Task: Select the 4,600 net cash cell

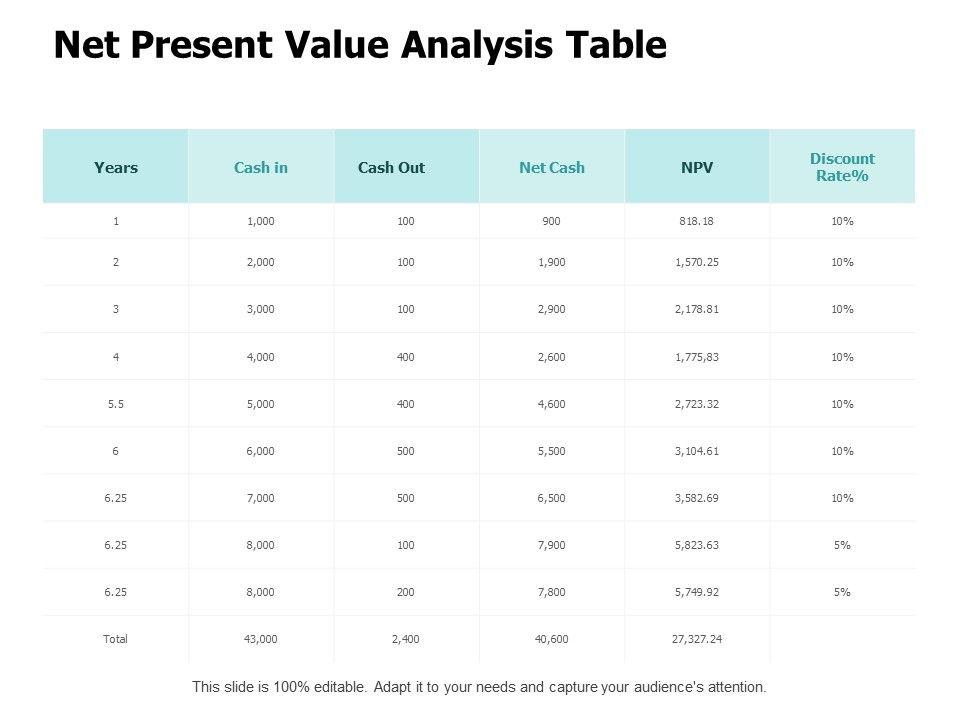Action: click(552, 404)
